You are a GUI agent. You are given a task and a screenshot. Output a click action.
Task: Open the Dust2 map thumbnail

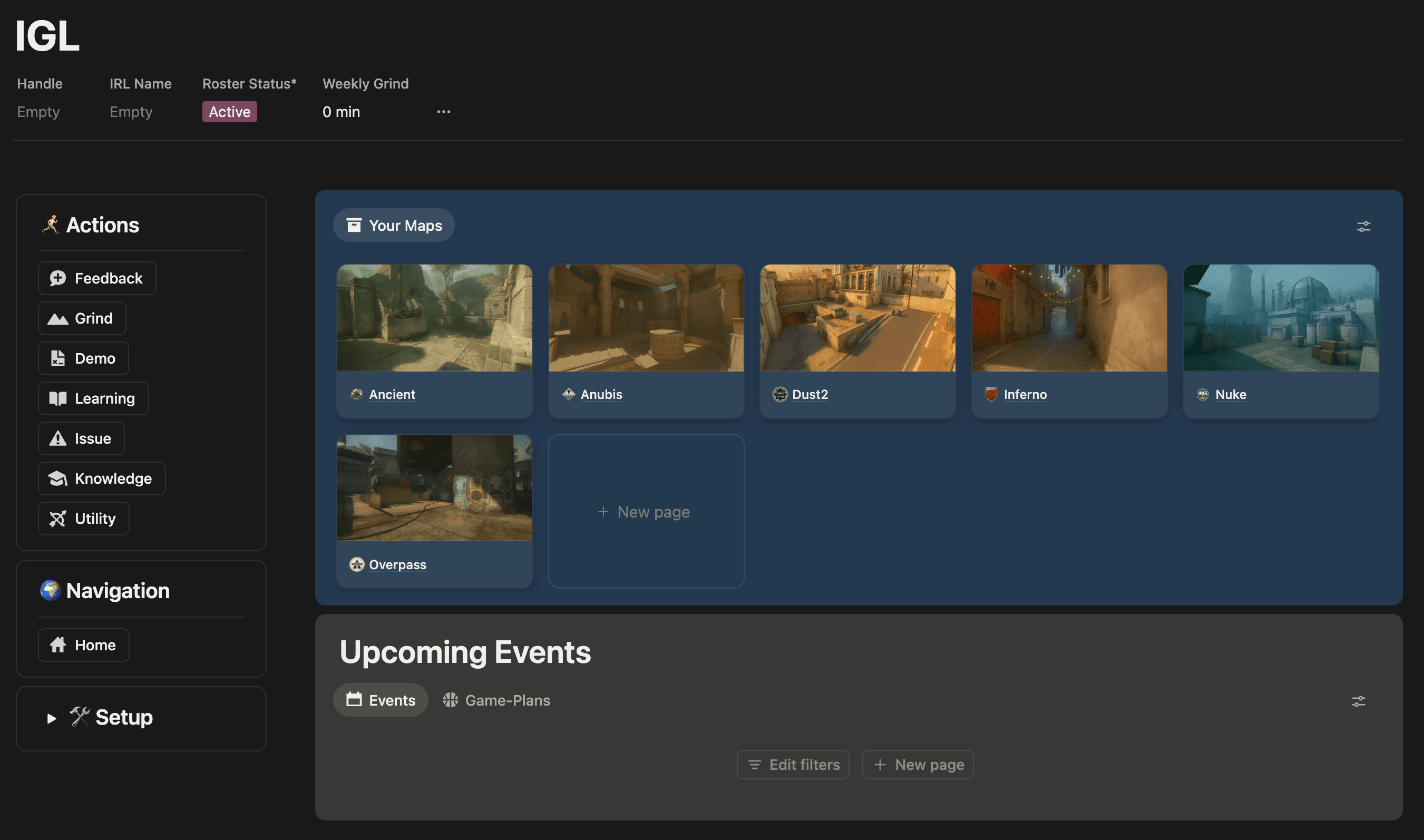point(857,318)
